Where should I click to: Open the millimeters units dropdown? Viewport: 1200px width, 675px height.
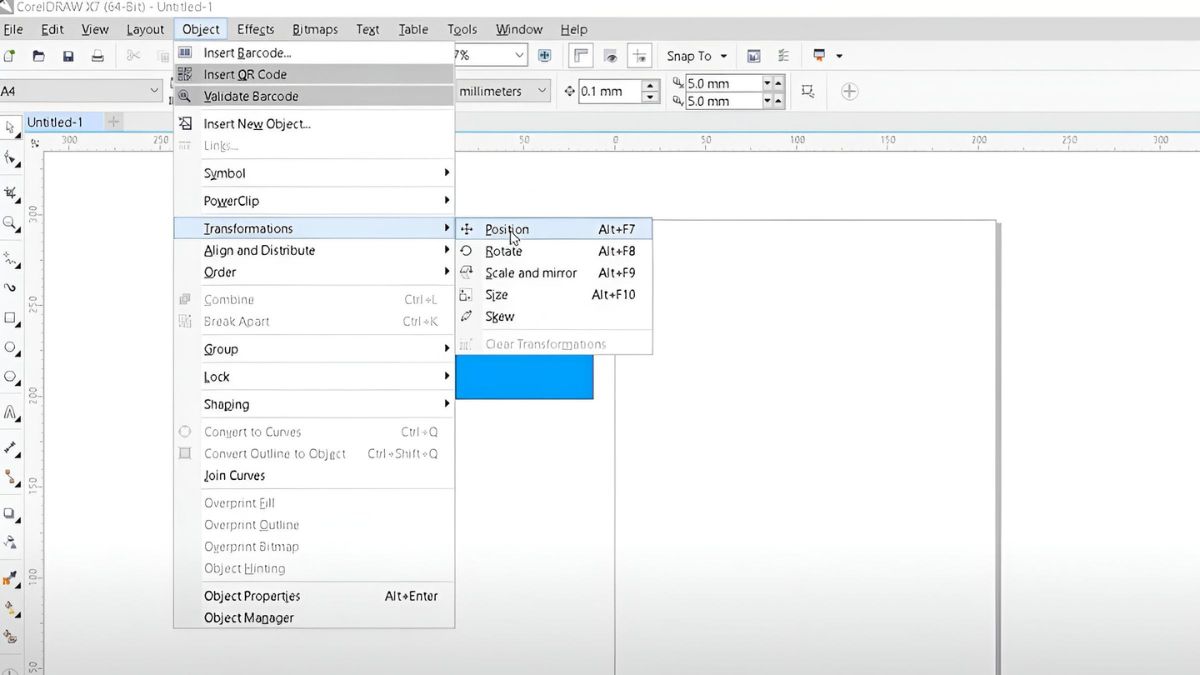542,91
